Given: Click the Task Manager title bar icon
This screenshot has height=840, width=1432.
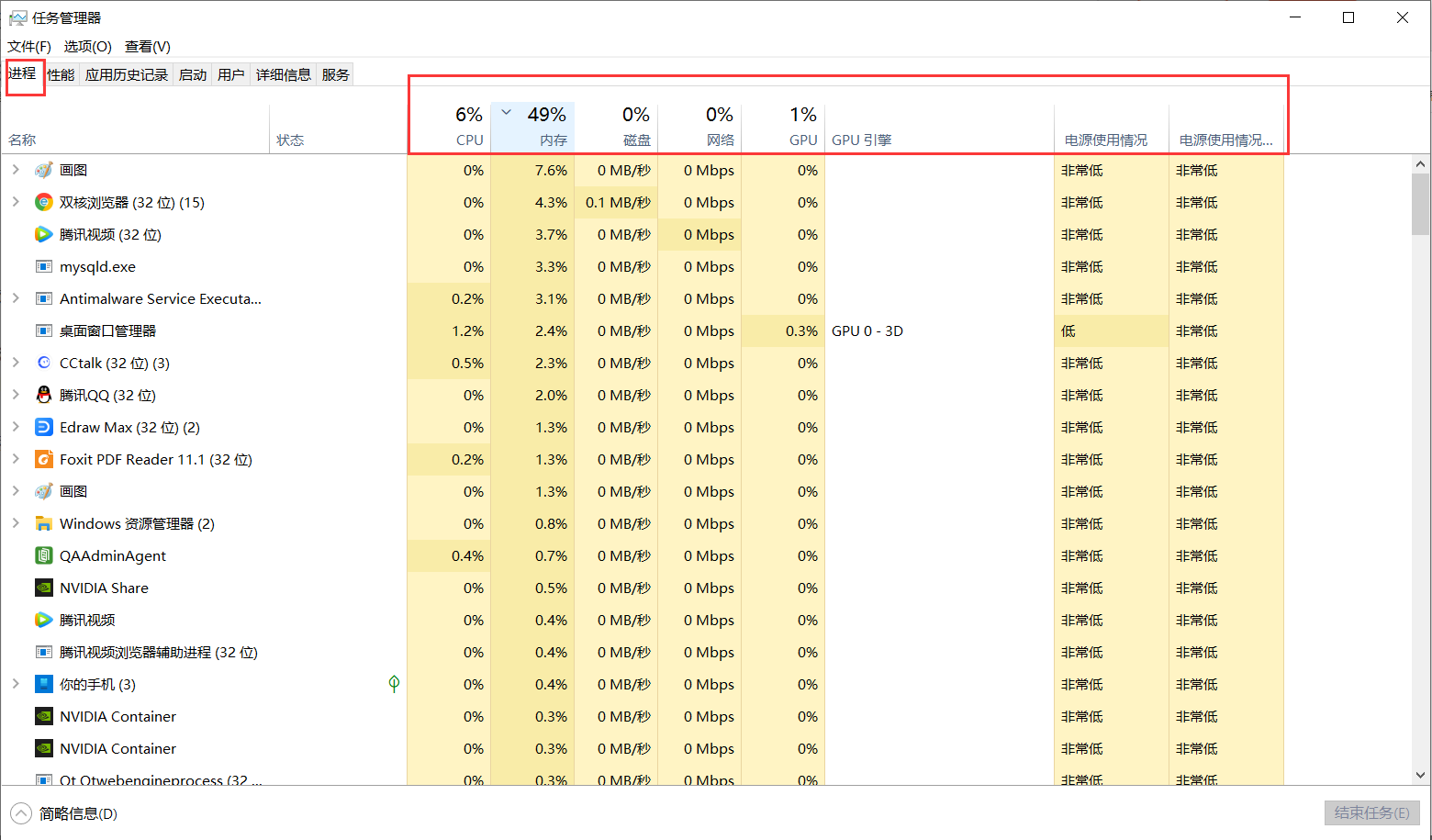Looking at the screenshot, I should (x=17, y=17).
